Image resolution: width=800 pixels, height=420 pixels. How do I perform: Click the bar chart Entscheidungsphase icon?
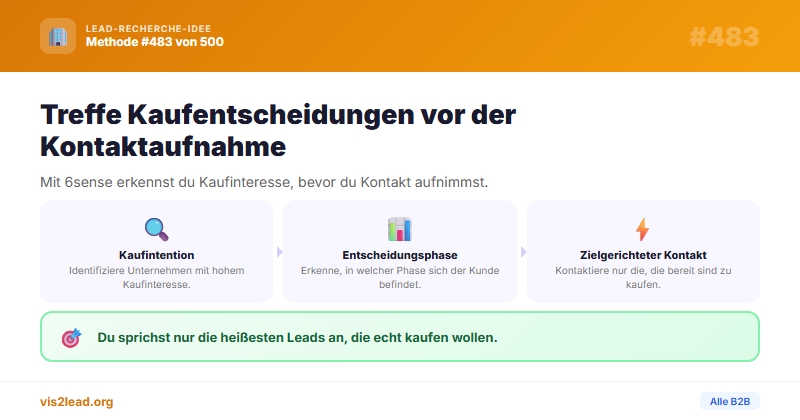[399, 229]
